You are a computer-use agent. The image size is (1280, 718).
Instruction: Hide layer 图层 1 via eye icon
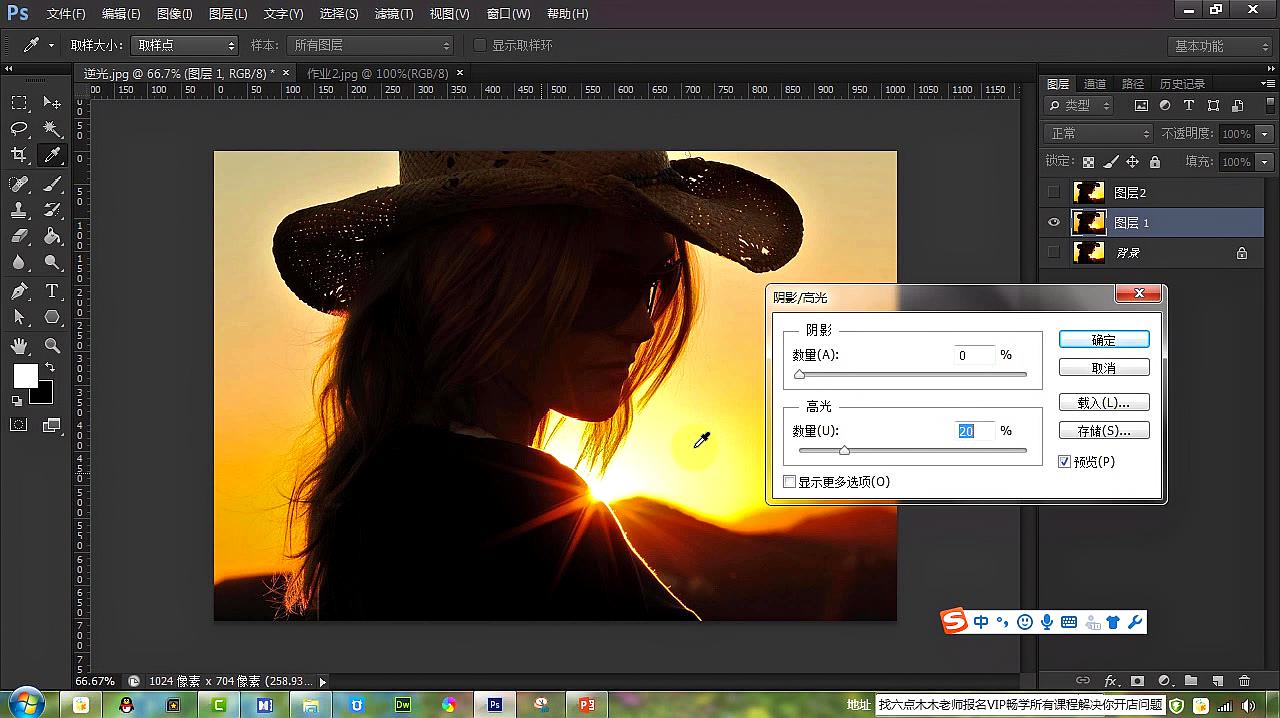pos(1054,223)
